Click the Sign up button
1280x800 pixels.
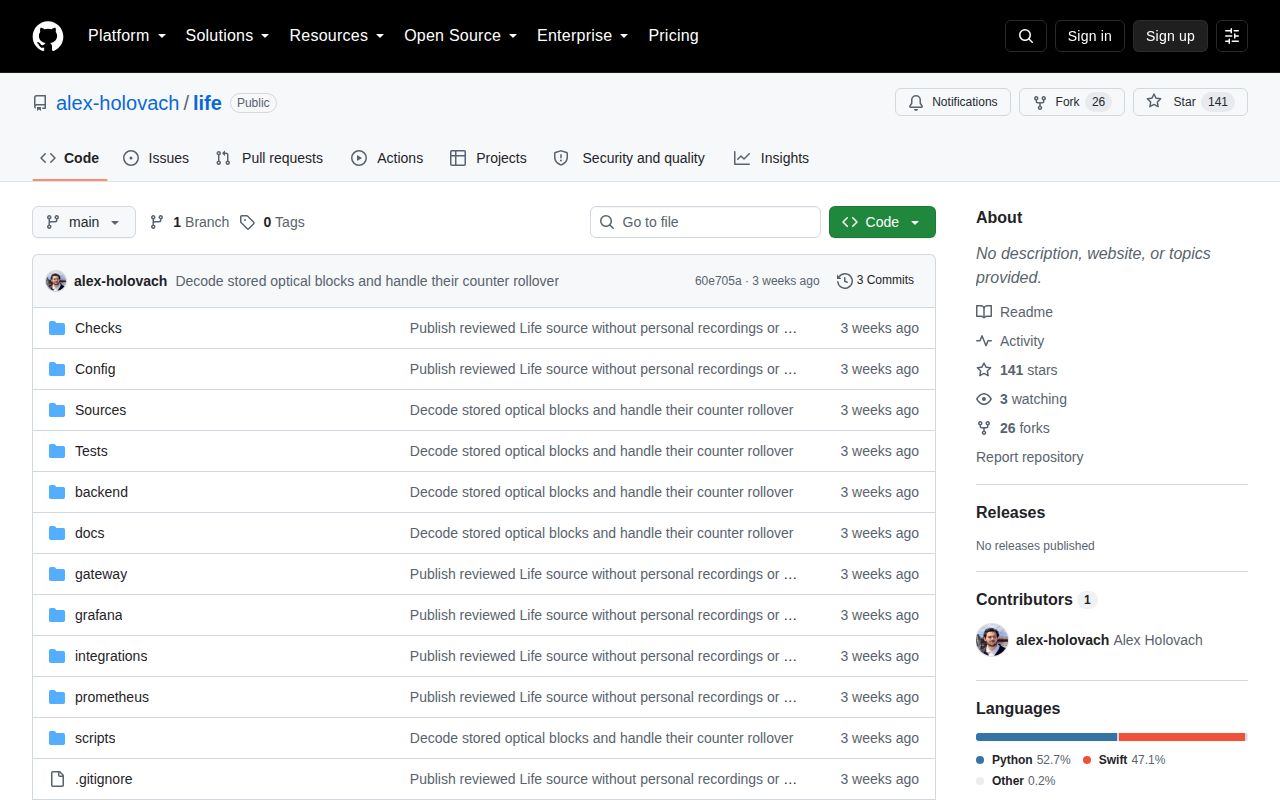tap(1170, 36)
